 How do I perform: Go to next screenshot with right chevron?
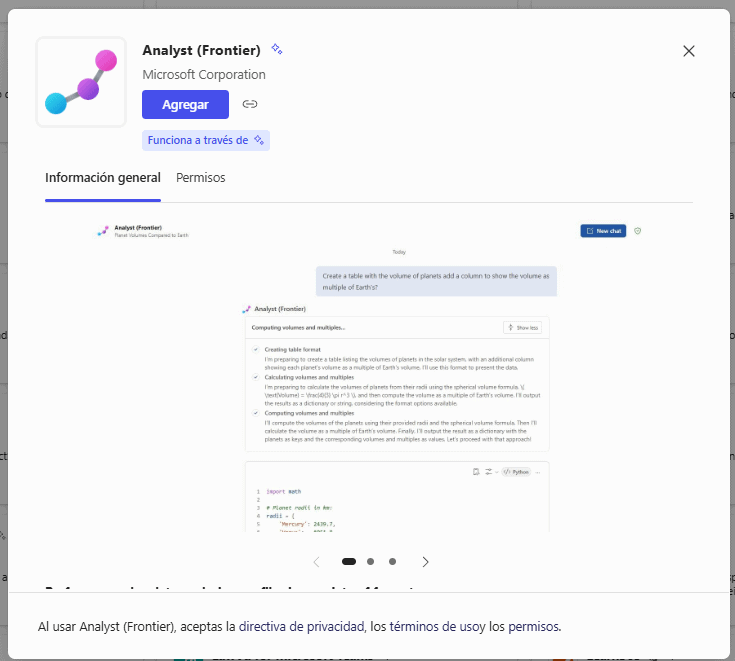[x=425, y=562]
